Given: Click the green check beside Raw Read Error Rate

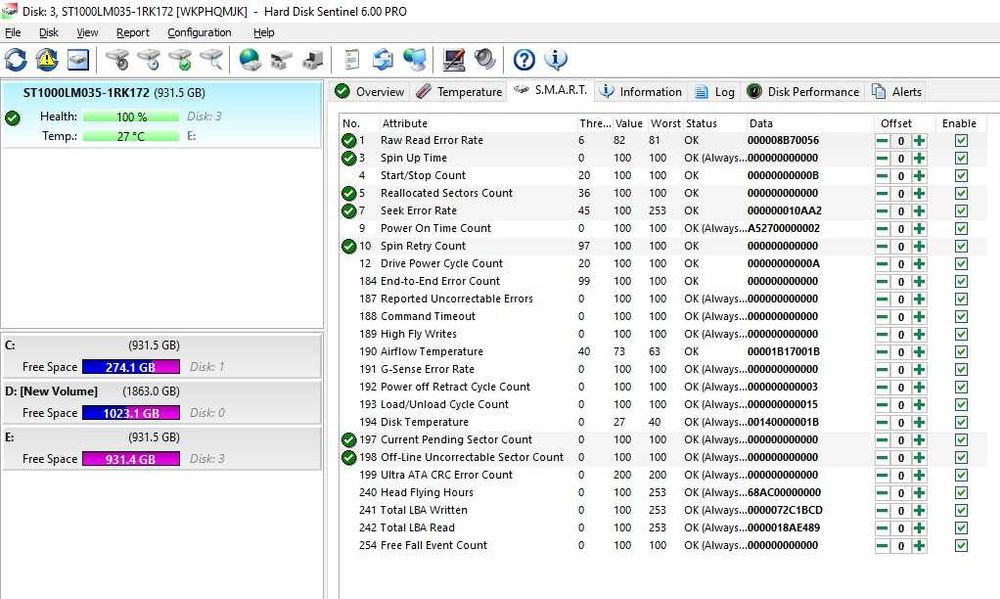Looking at the screenshot, I should point(349,140).
